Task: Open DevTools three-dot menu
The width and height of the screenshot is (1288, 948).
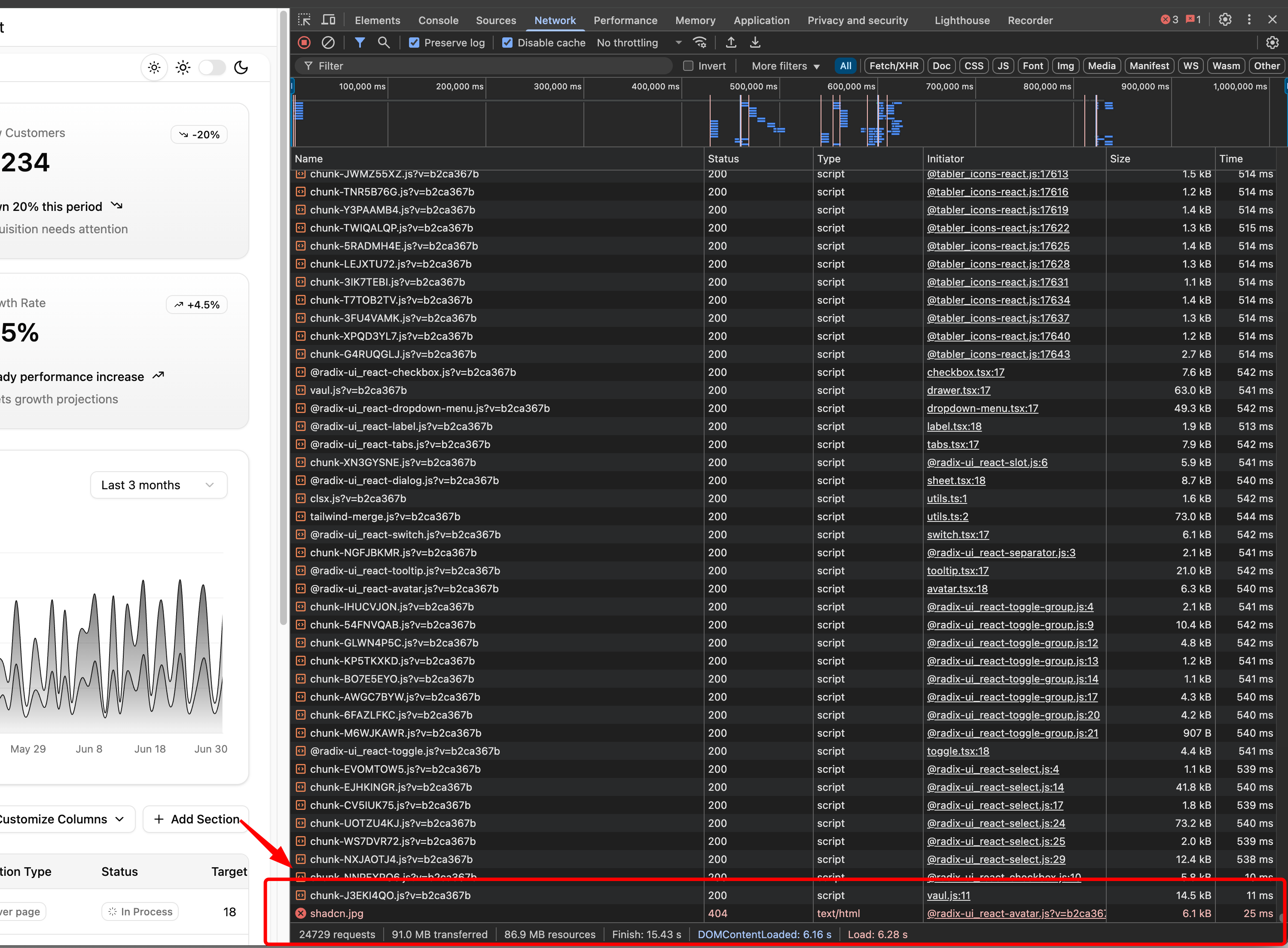Action: [1249, 19]
